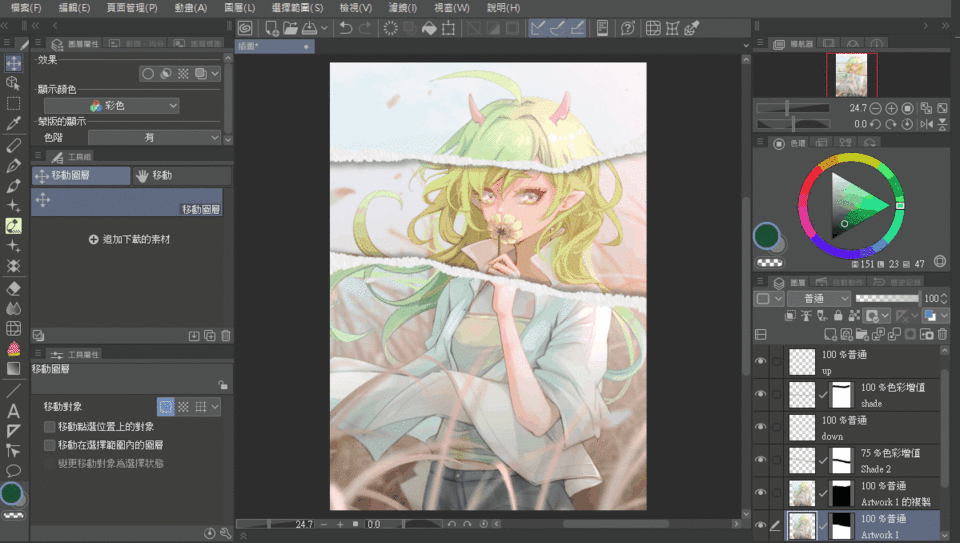Select the Eraser tool
The width and height of the screenshot is (960, 543).
pos(13,288)
